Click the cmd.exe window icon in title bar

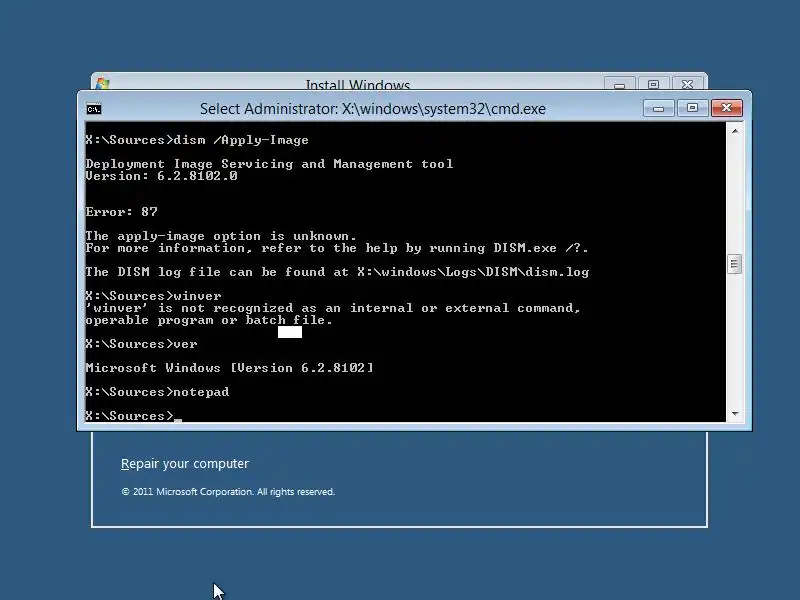pos(94,109)
